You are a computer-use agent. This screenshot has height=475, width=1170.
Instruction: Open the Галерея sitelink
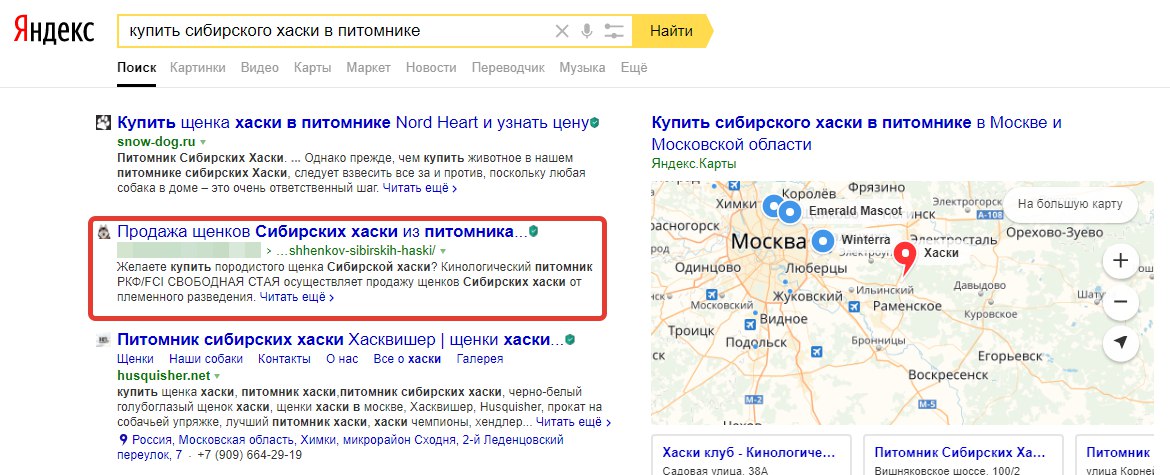click(x=480, y=359)
